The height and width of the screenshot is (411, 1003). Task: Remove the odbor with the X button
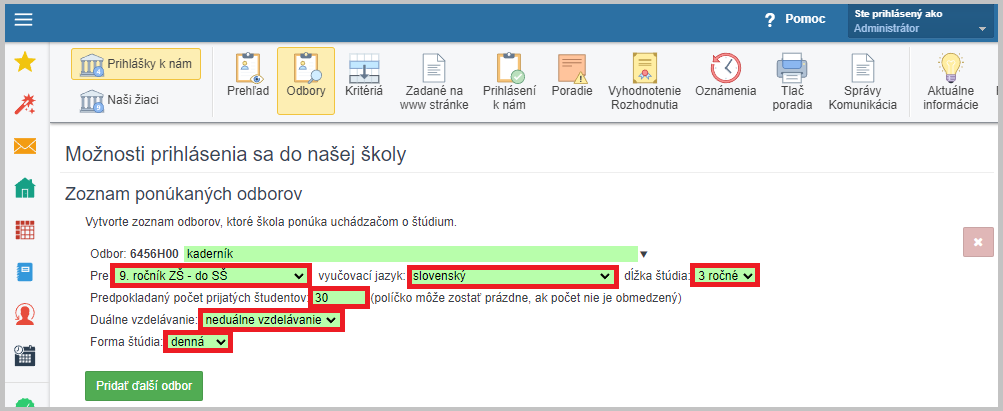pyautogui.click(x=978, y=242)
